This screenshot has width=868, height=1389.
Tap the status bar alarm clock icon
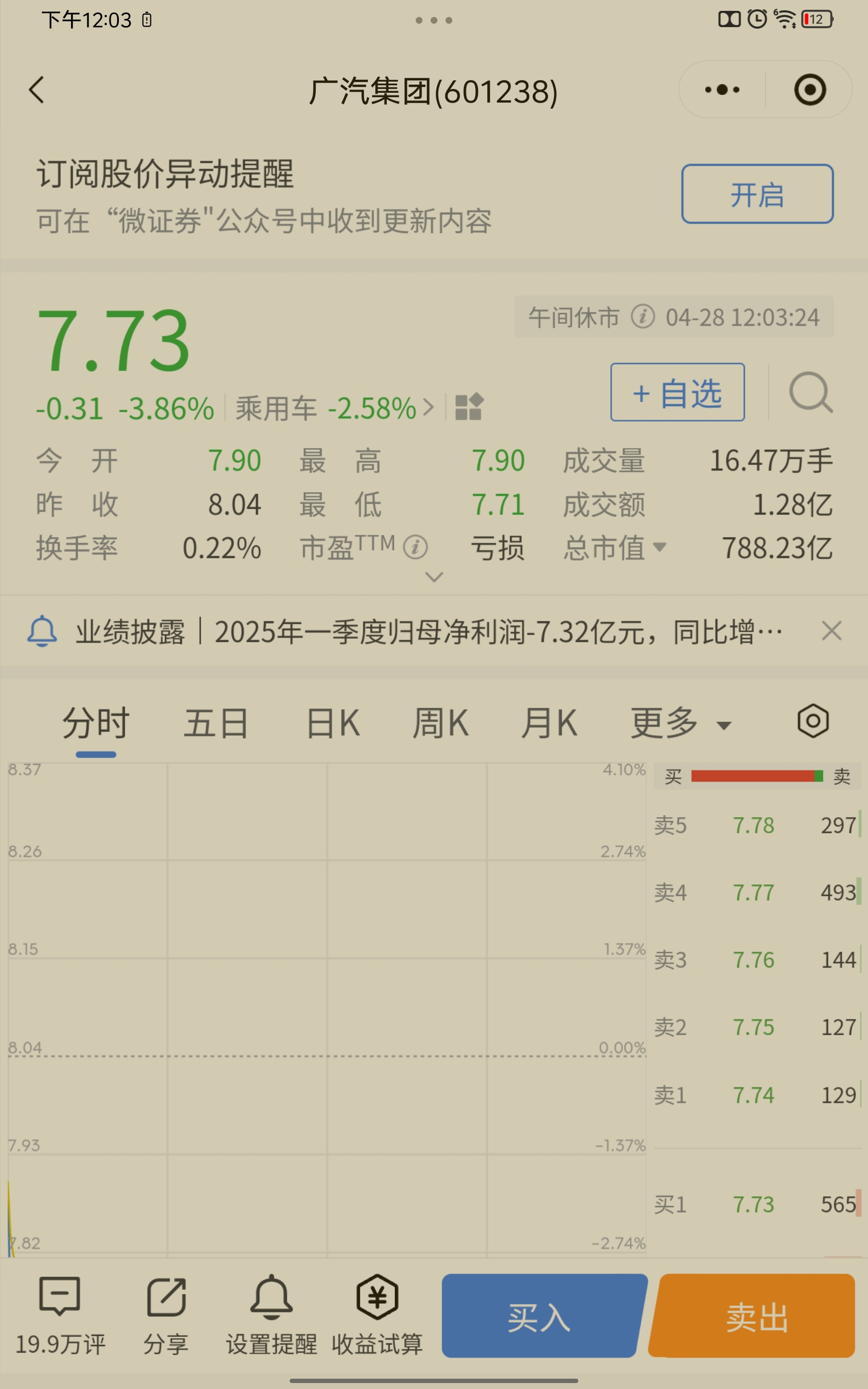(757, 19)
